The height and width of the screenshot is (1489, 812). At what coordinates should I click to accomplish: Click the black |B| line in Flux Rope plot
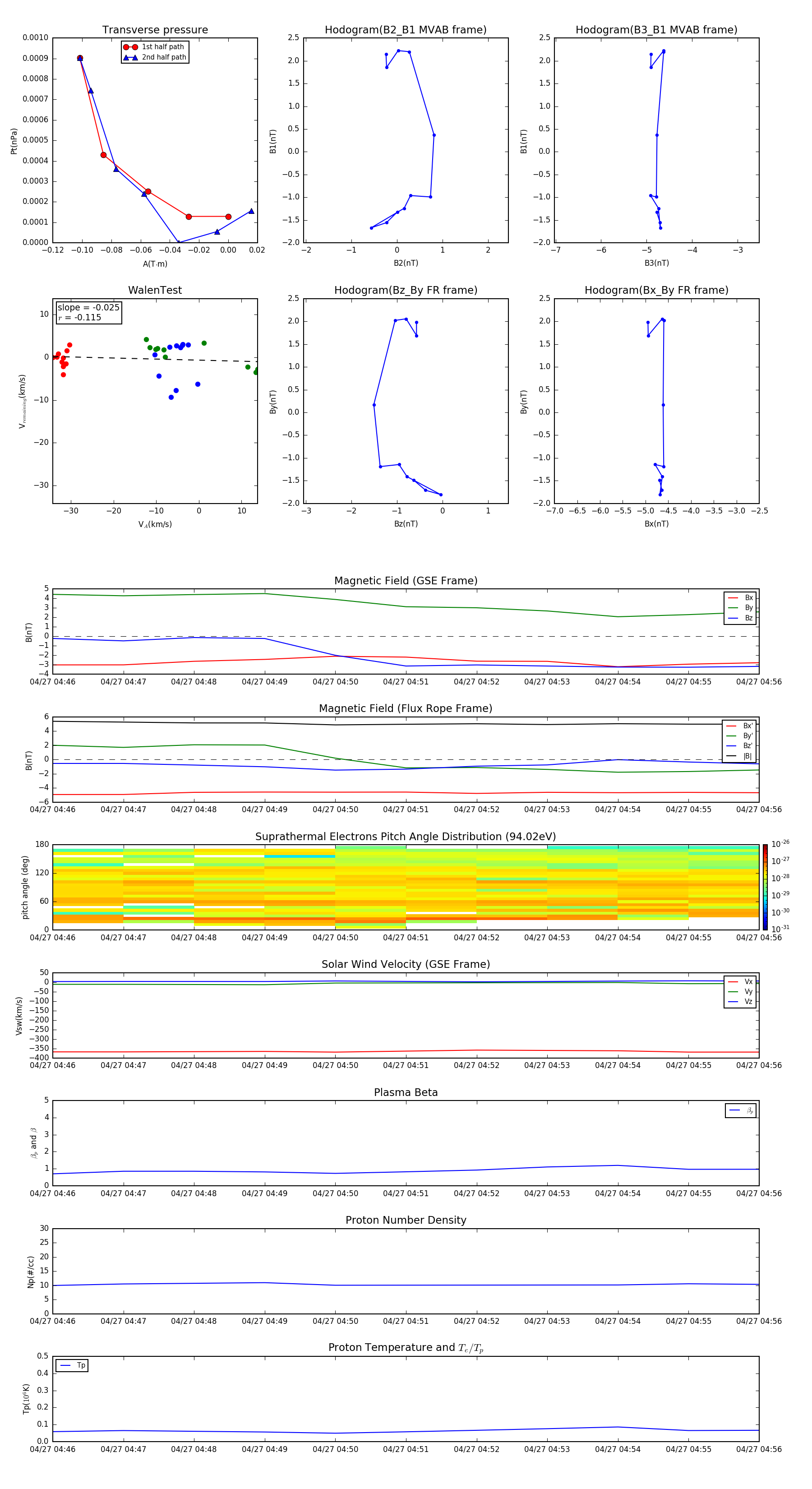(x=406, y=724)
